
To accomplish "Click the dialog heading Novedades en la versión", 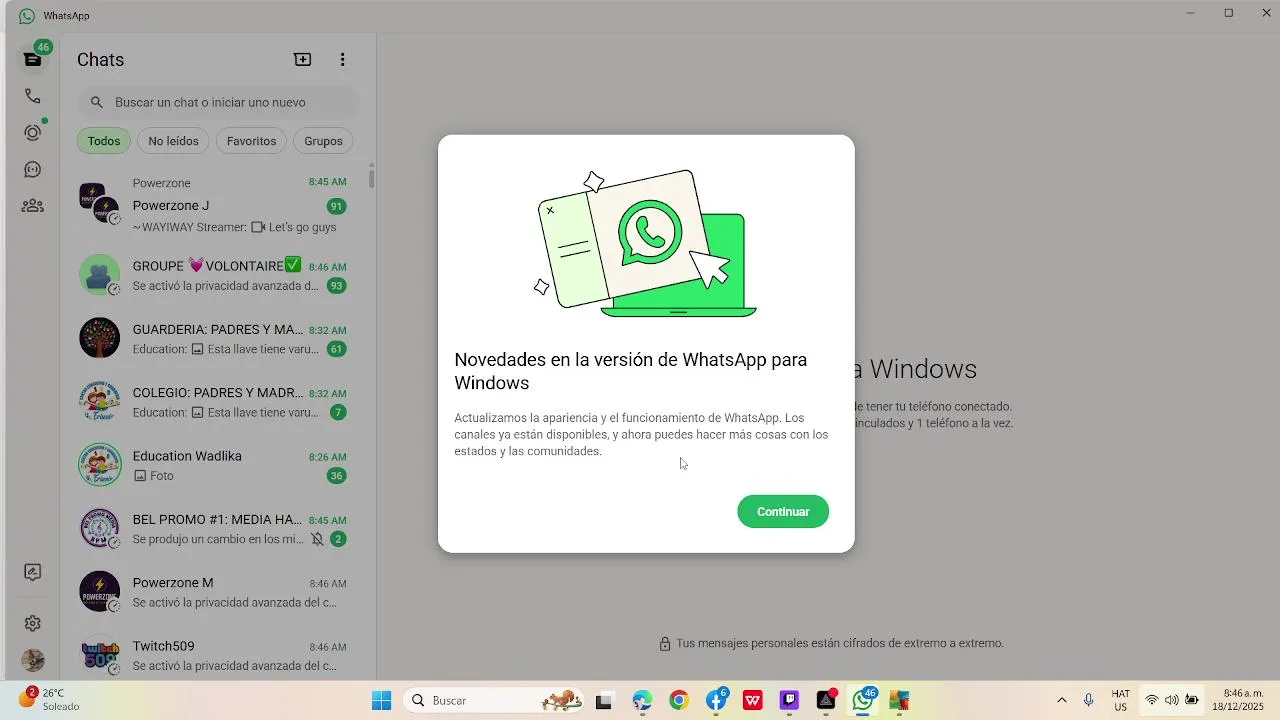I will (x=631, y=371).
